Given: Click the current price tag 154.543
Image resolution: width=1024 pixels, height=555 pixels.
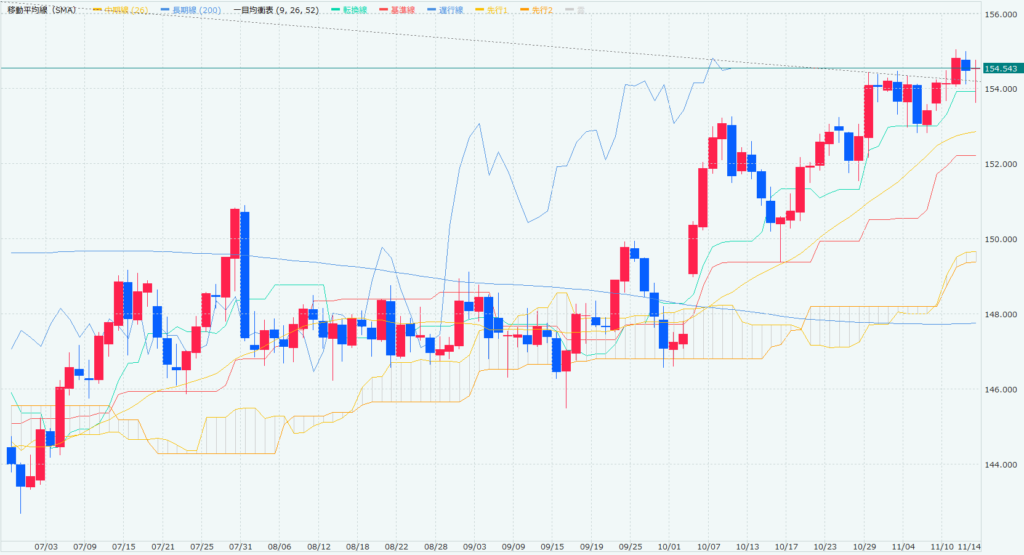Looking at the screenshot, I should (x=1001, y=68).
